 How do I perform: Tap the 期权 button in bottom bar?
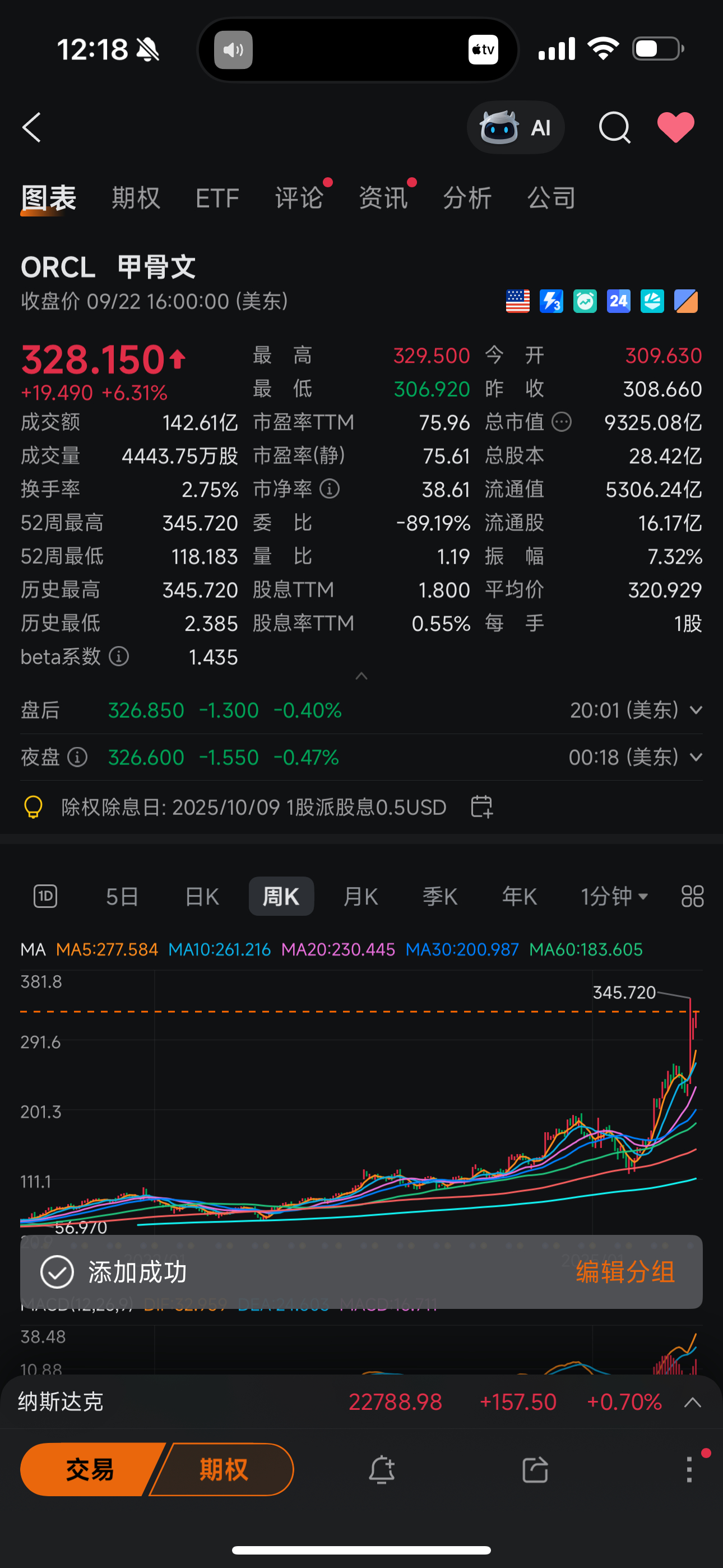tap(224, 1469)
